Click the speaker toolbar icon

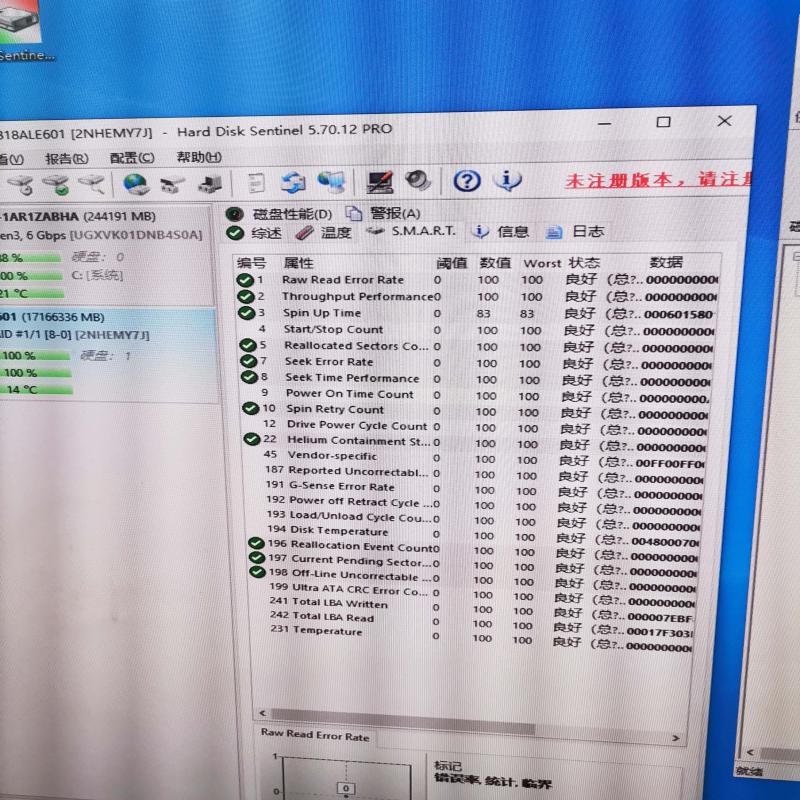[418, 181]
